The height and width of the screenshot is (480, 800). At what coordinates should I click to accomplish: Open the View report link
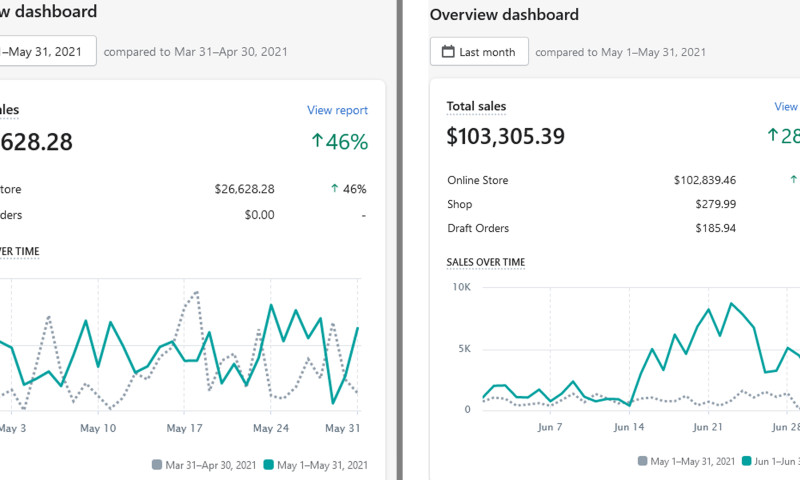337,110
